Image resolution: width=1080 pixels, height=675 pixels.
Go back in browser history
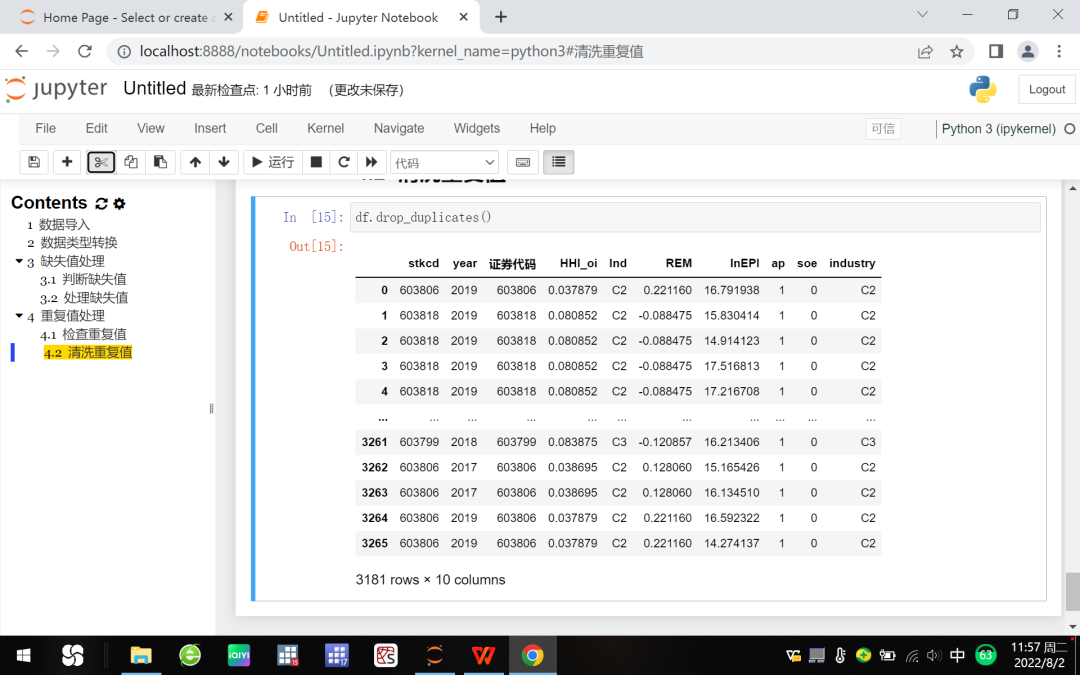click(21, 51)
